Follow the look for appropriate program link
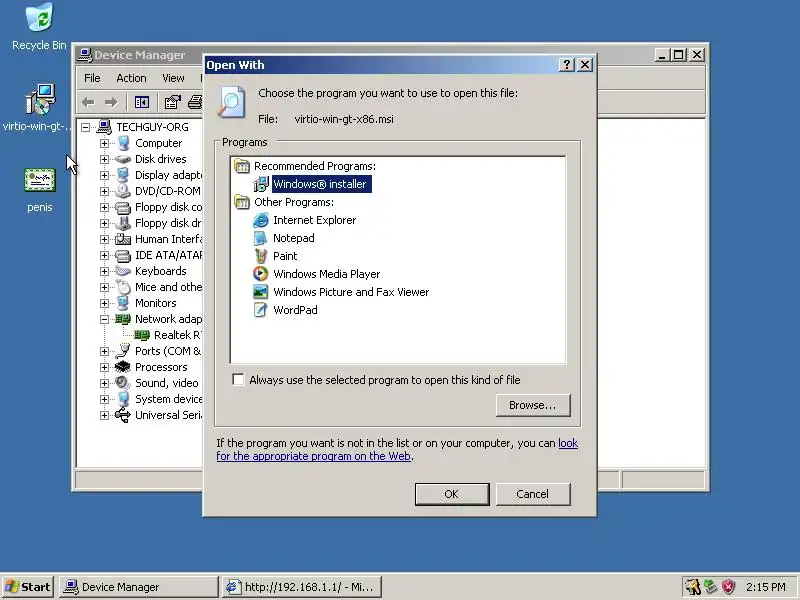Image resolution: width=800 pixels, height=600 pixels. coord(314,456)
